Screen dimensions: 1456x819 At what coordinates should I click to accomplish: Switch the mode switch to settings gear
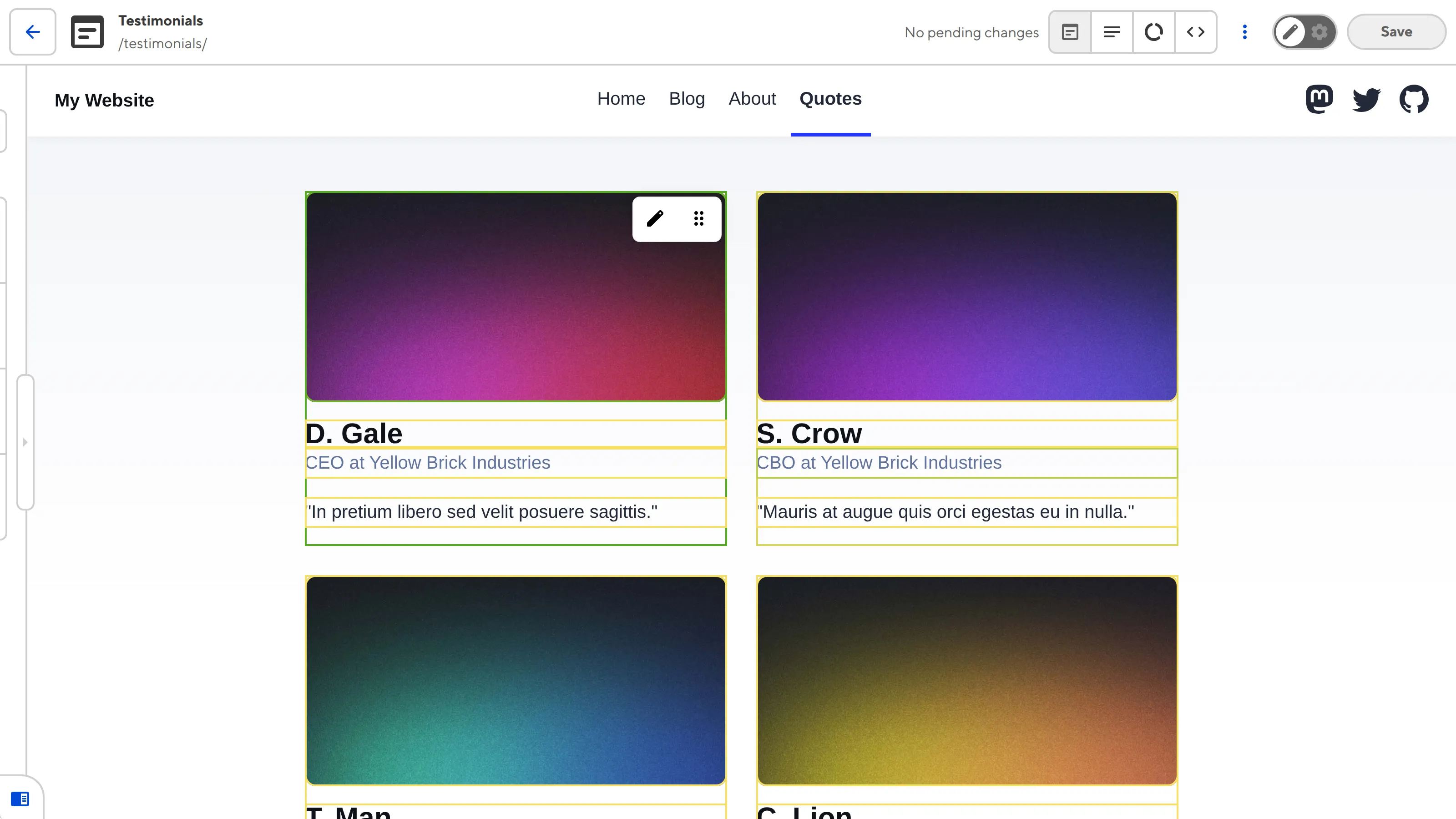point(1320,32)
